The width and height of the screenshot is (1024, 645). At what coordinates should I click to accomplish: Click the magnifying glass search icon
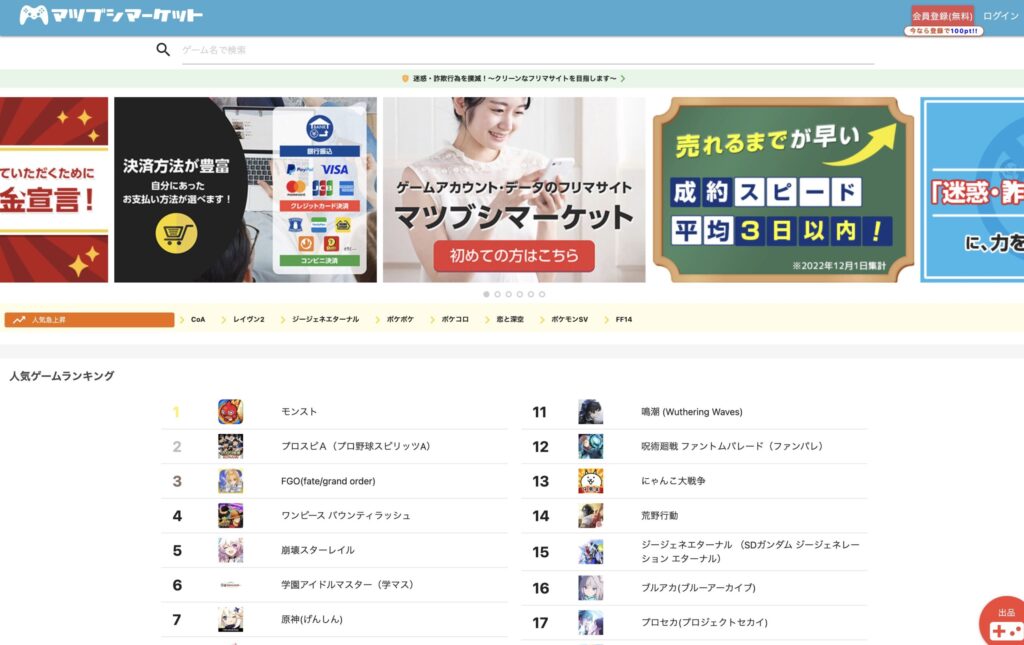[x=163, y=50]
